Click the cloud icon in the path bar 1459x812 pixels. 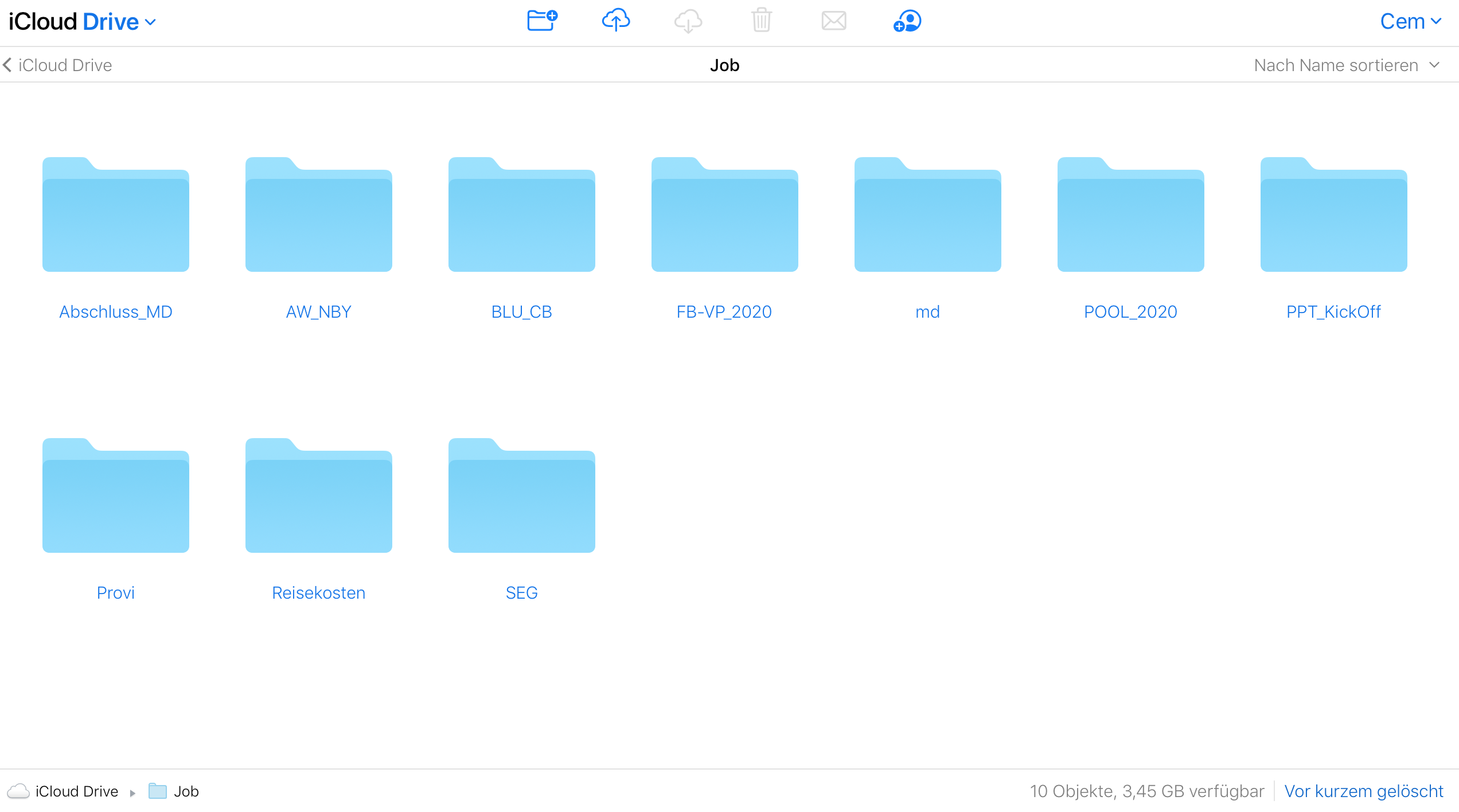[18, 791]
